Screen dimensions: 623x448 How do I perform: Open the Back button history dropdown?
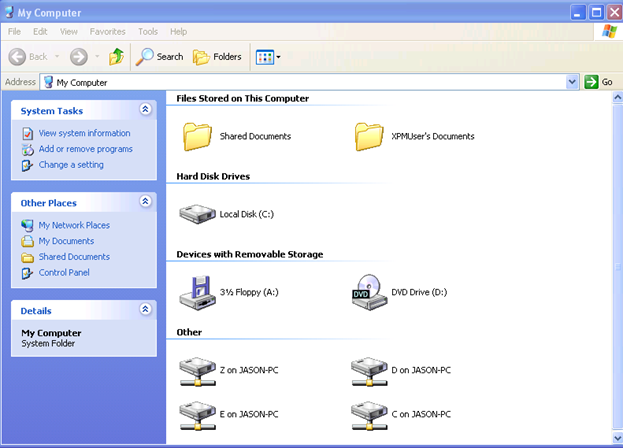57,57
